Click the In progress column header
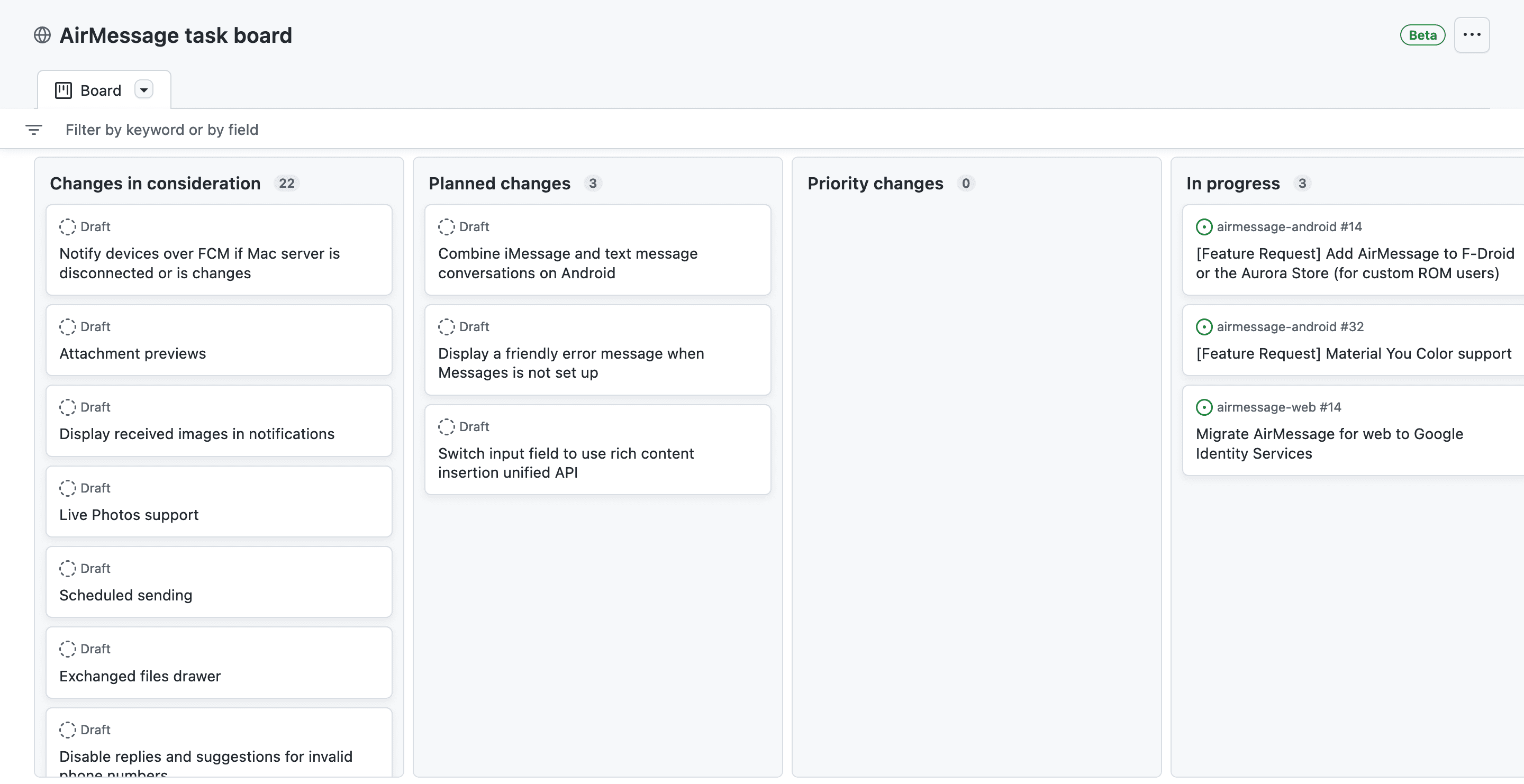This screenshot has width=1524, height=784. [x=1233, y=183]
